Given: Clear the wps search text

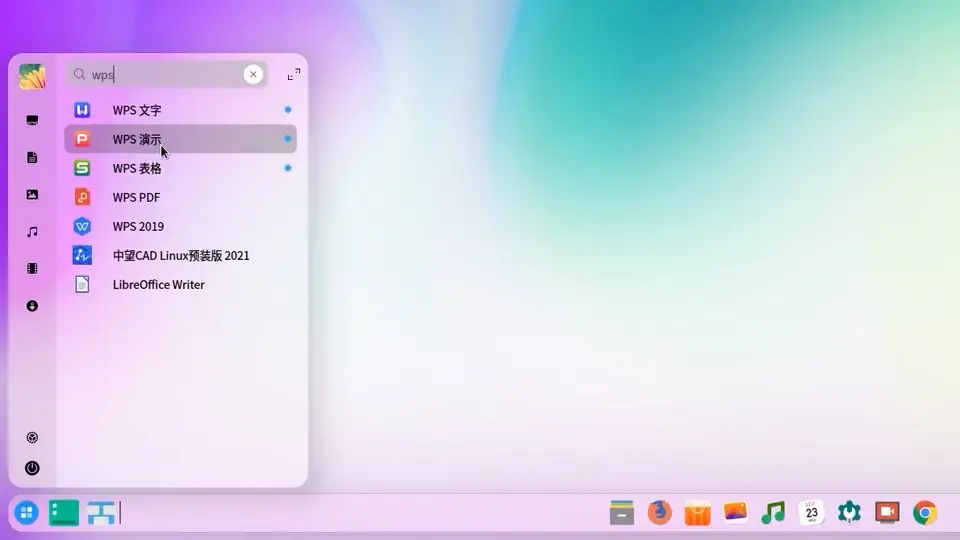Looking at the screenshot, I should click(253, 74).
